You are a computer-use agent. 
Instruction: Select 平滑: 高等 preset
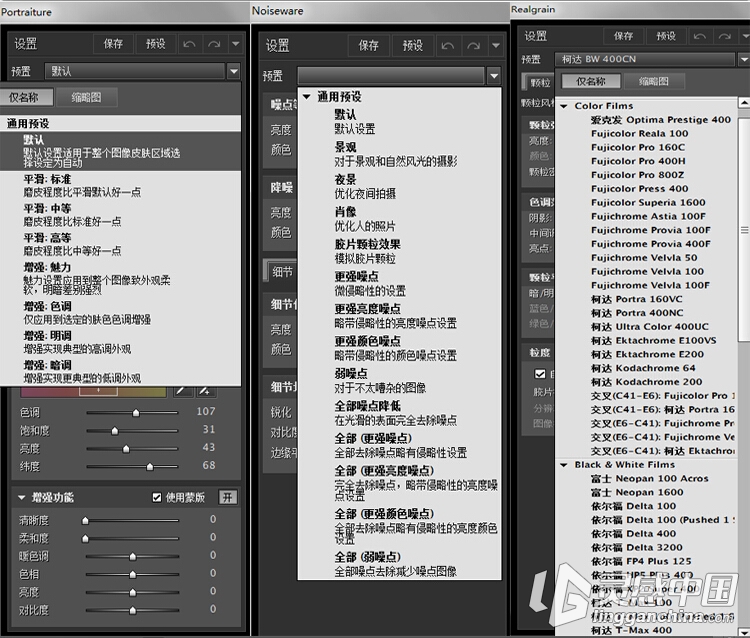tap(120, 244)
